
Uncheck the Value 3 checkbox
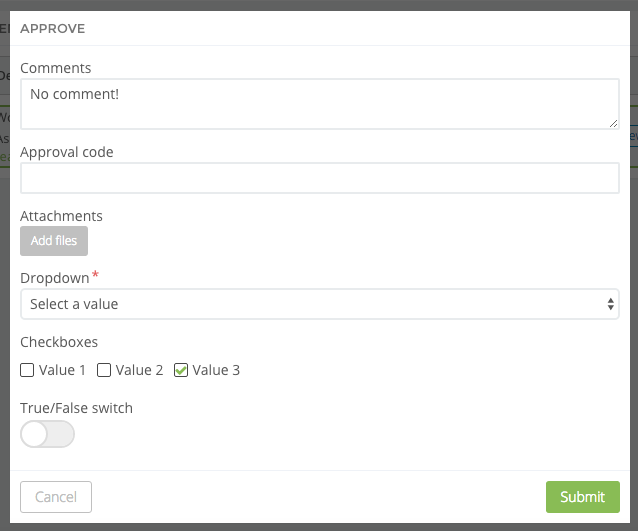pos(181,370)
